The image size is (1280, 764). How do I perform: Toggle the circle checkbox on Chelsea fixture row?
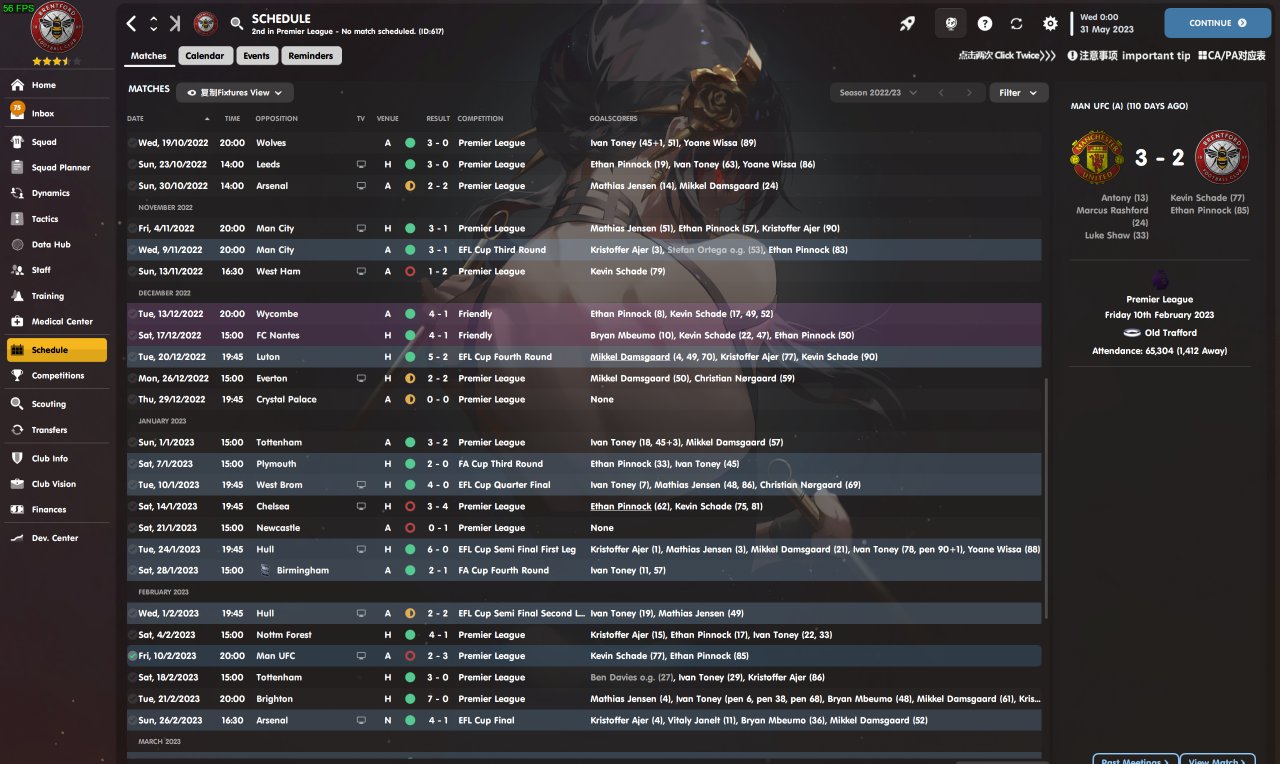coord(133,507)
